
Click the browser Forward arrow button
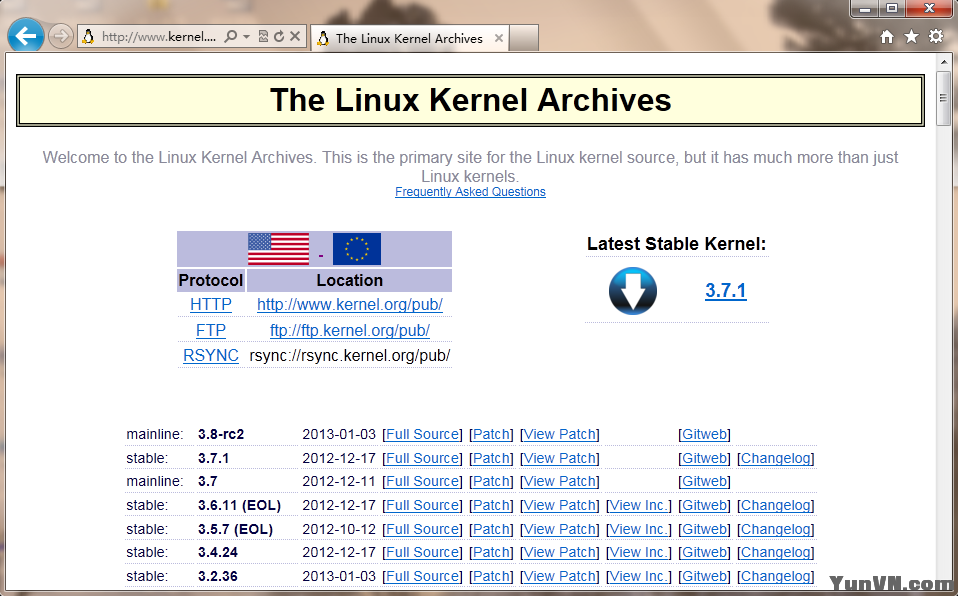(60, 37)
